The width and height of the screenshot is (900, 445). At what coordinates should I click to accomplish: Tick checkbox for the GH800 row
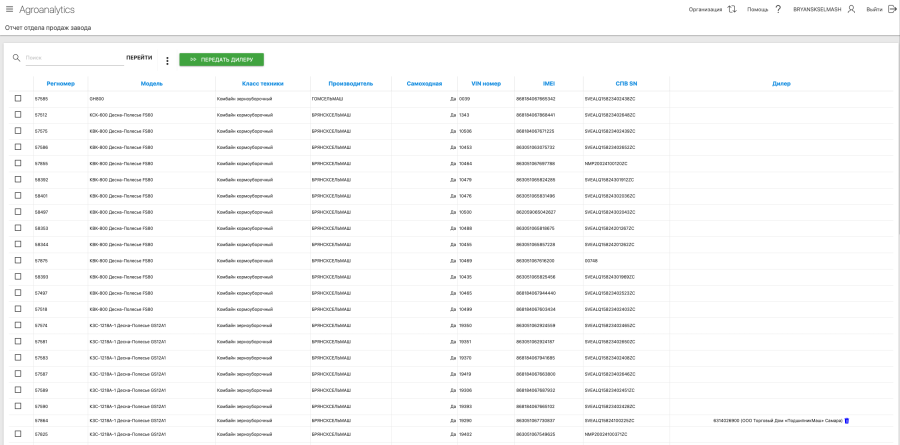click(18, 98)
